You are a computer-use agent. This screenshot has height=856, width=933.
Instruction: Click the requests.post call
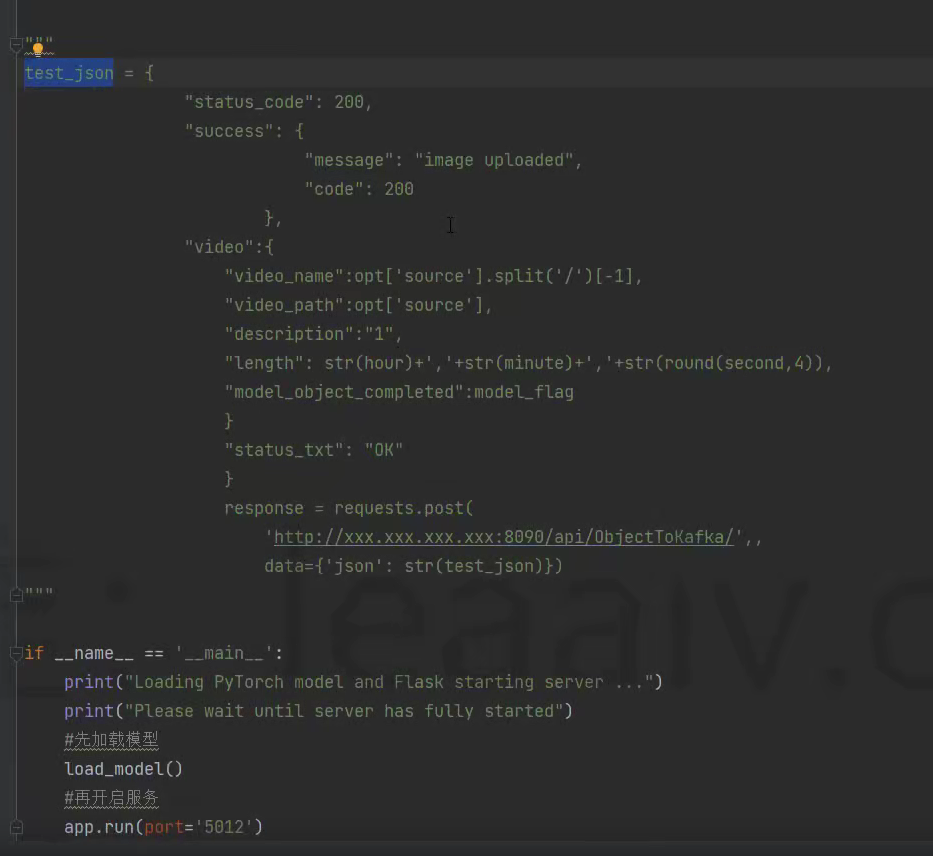[409, 508]
